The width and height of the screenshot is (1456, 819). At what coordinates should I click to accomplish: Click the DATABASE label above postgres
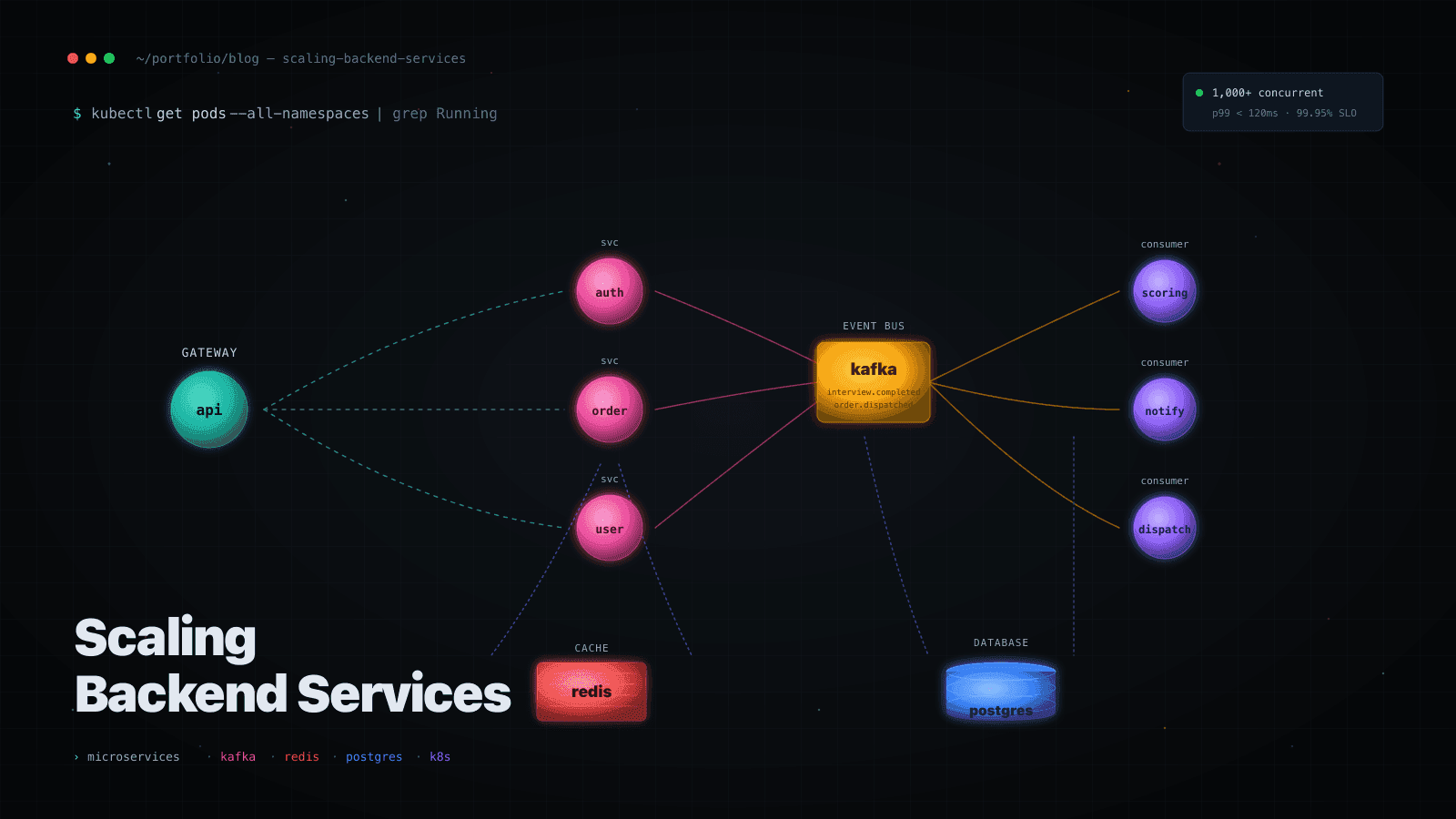[1001, 642]
